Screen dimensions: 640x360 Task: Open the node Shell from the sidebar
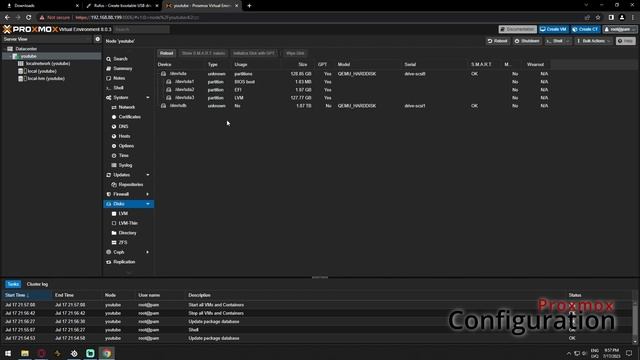pyautogui.click(x=118, y=88)
